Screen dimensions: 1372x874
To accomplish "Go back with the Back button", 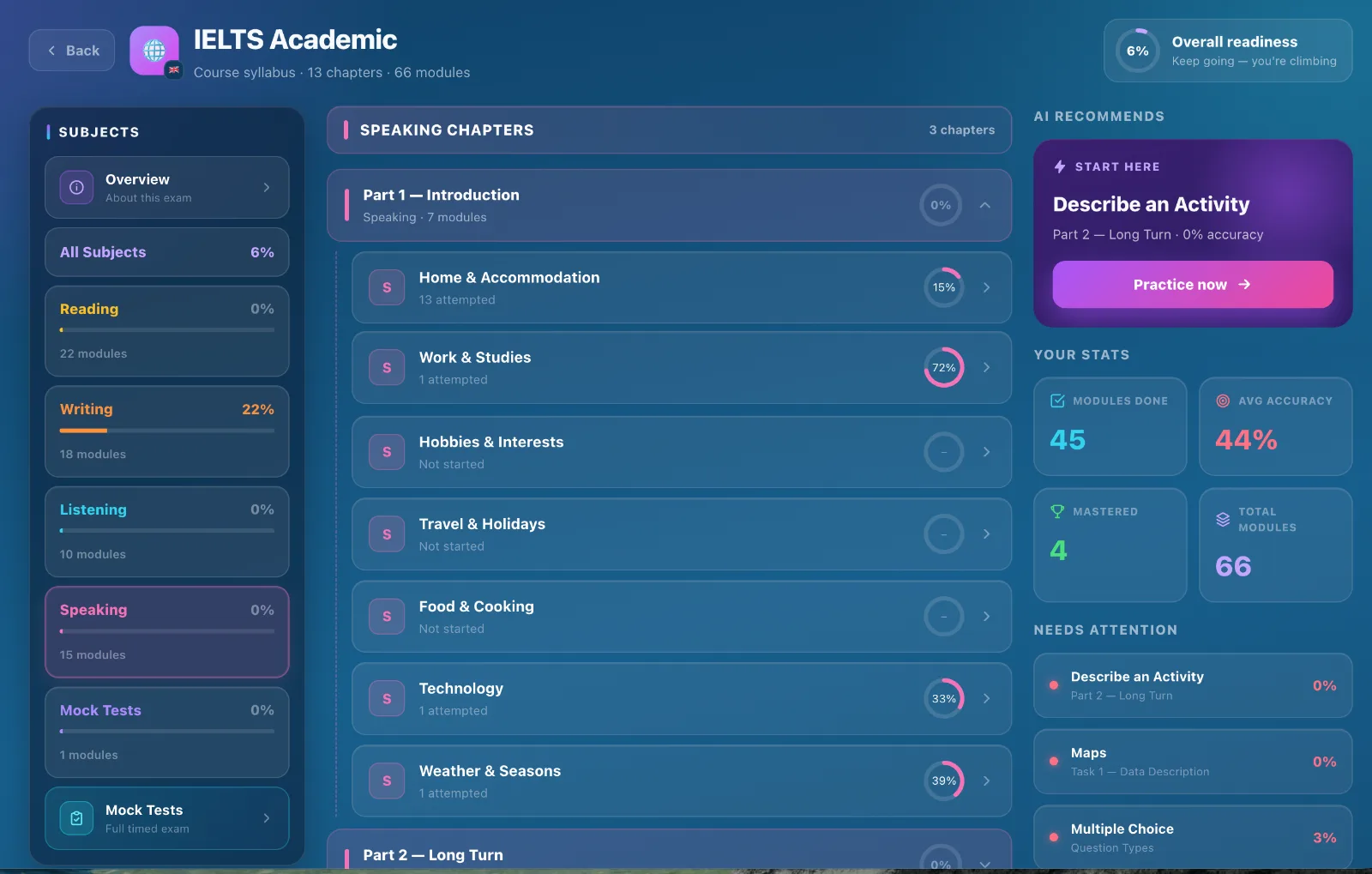I will [x=72, y=51].
